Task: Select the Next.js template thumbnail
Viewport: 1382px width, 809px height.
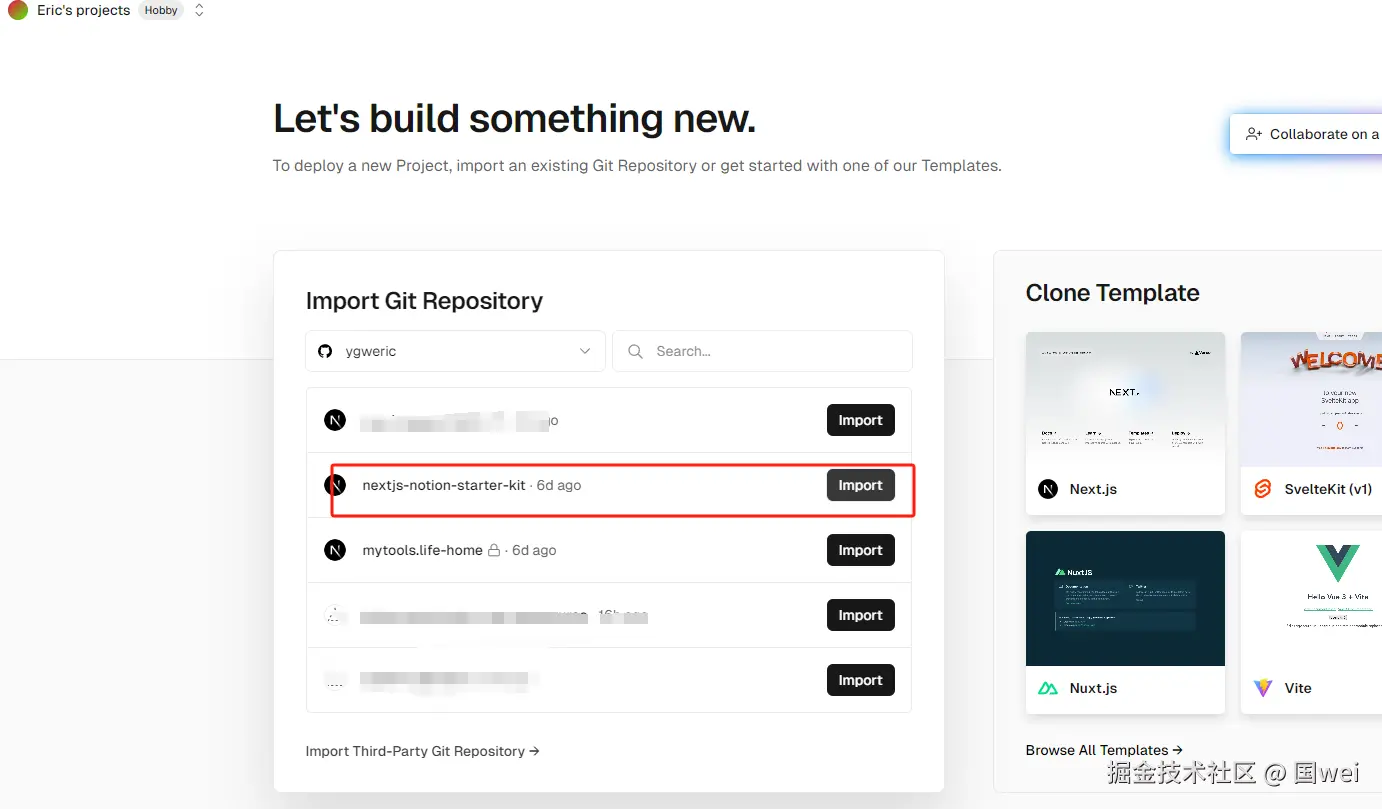Action: (1125, 398)
